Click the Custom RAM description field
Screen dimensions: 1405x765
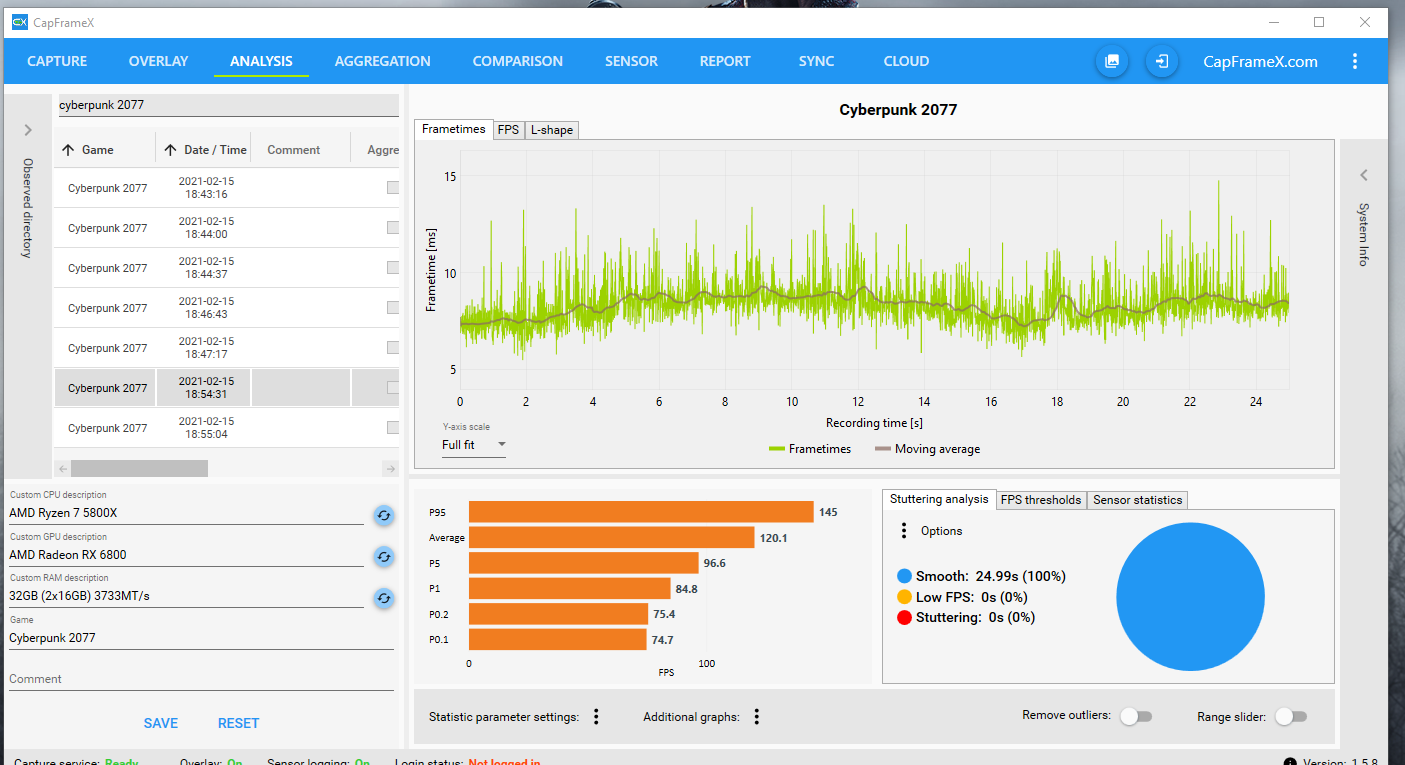point(186,596)
